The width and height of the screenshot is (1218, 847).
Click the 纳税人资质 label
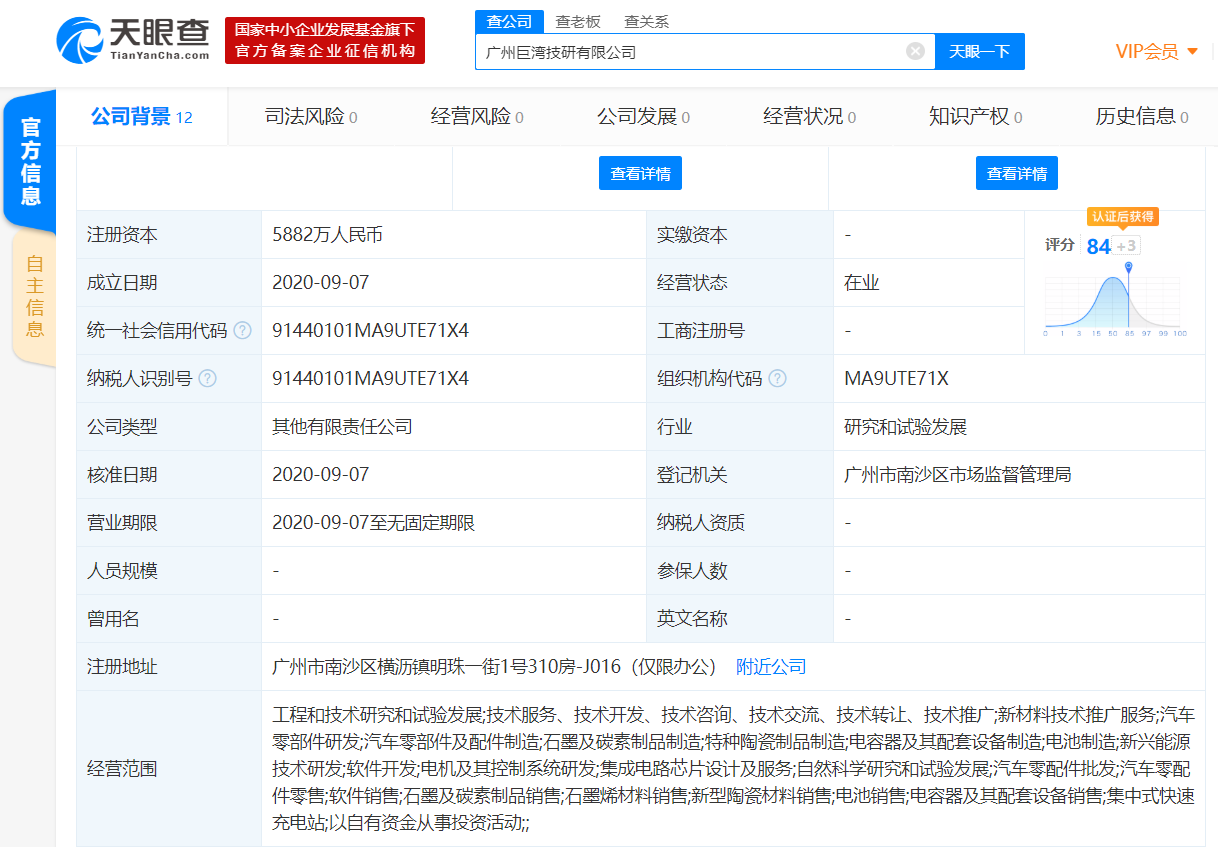(x=701, y=523)
